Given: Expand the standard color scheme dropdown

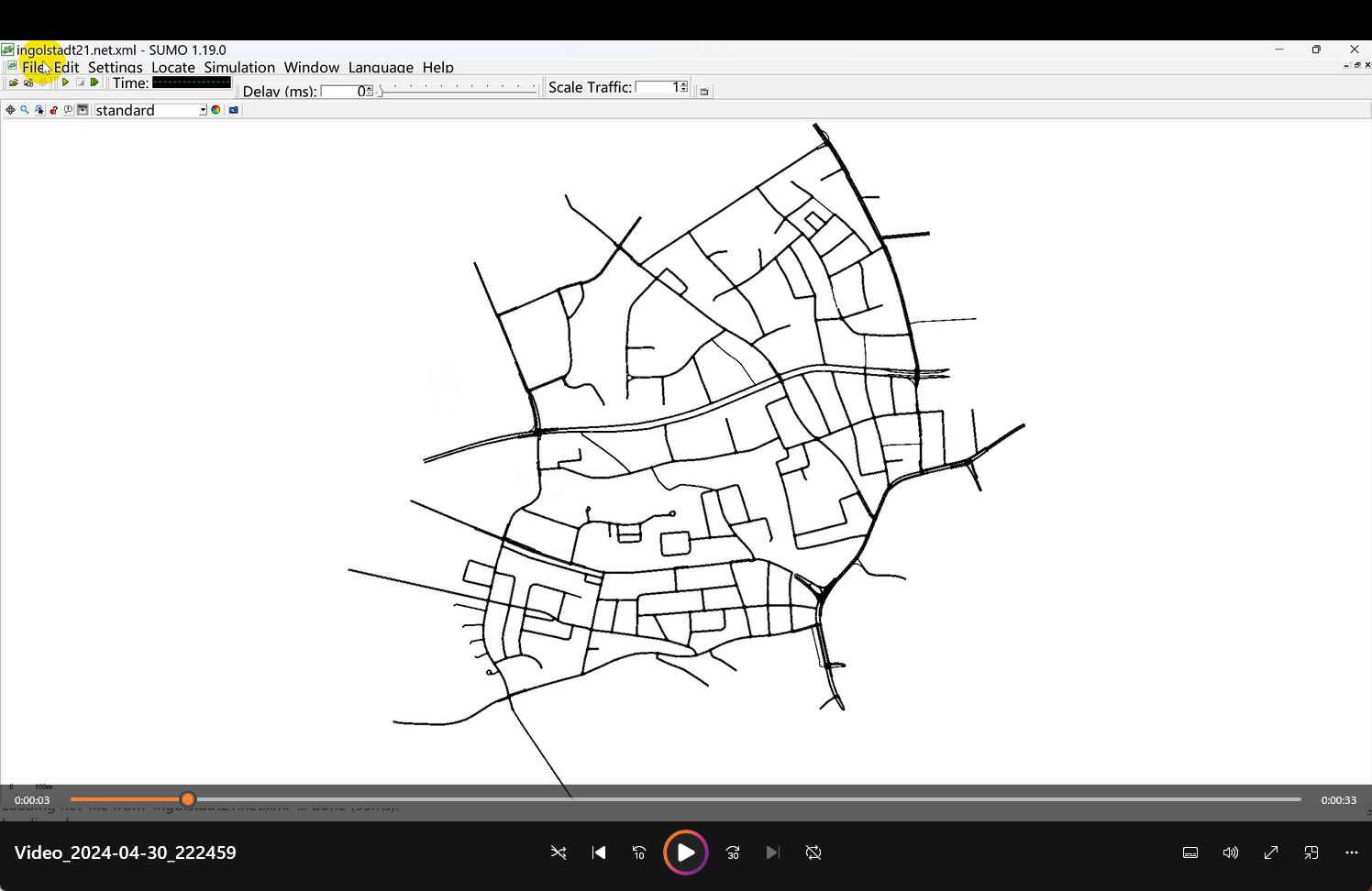Looking at the screenshot, I should [203, 110].
